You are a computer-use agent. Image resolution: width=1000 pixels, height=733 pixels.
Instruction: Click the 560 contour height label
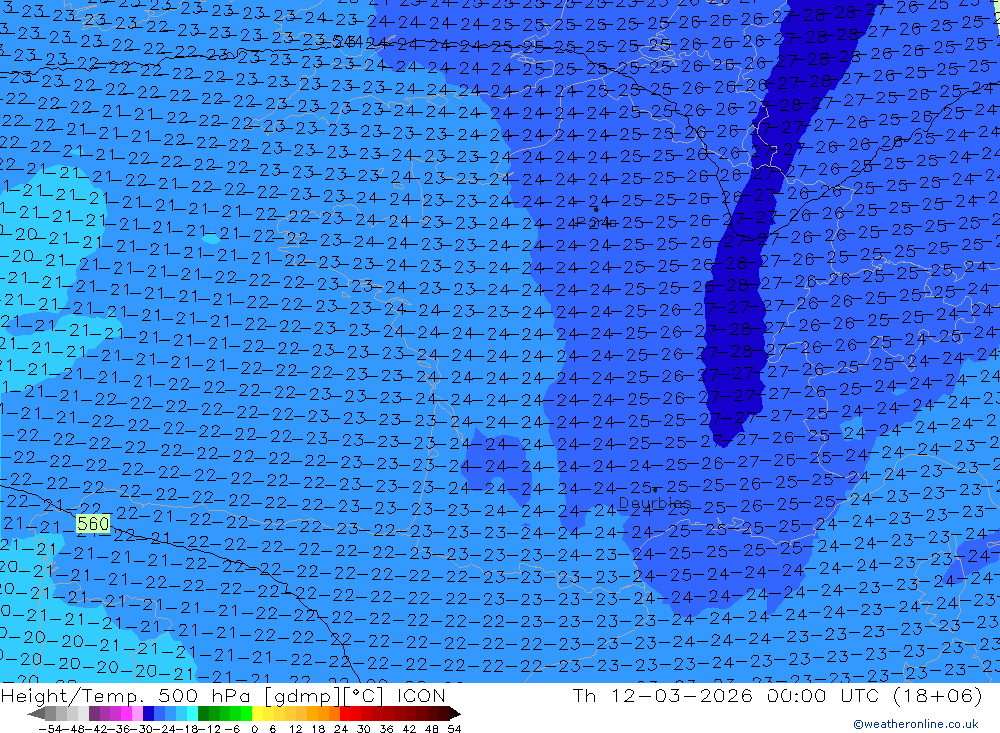point(93,524)
